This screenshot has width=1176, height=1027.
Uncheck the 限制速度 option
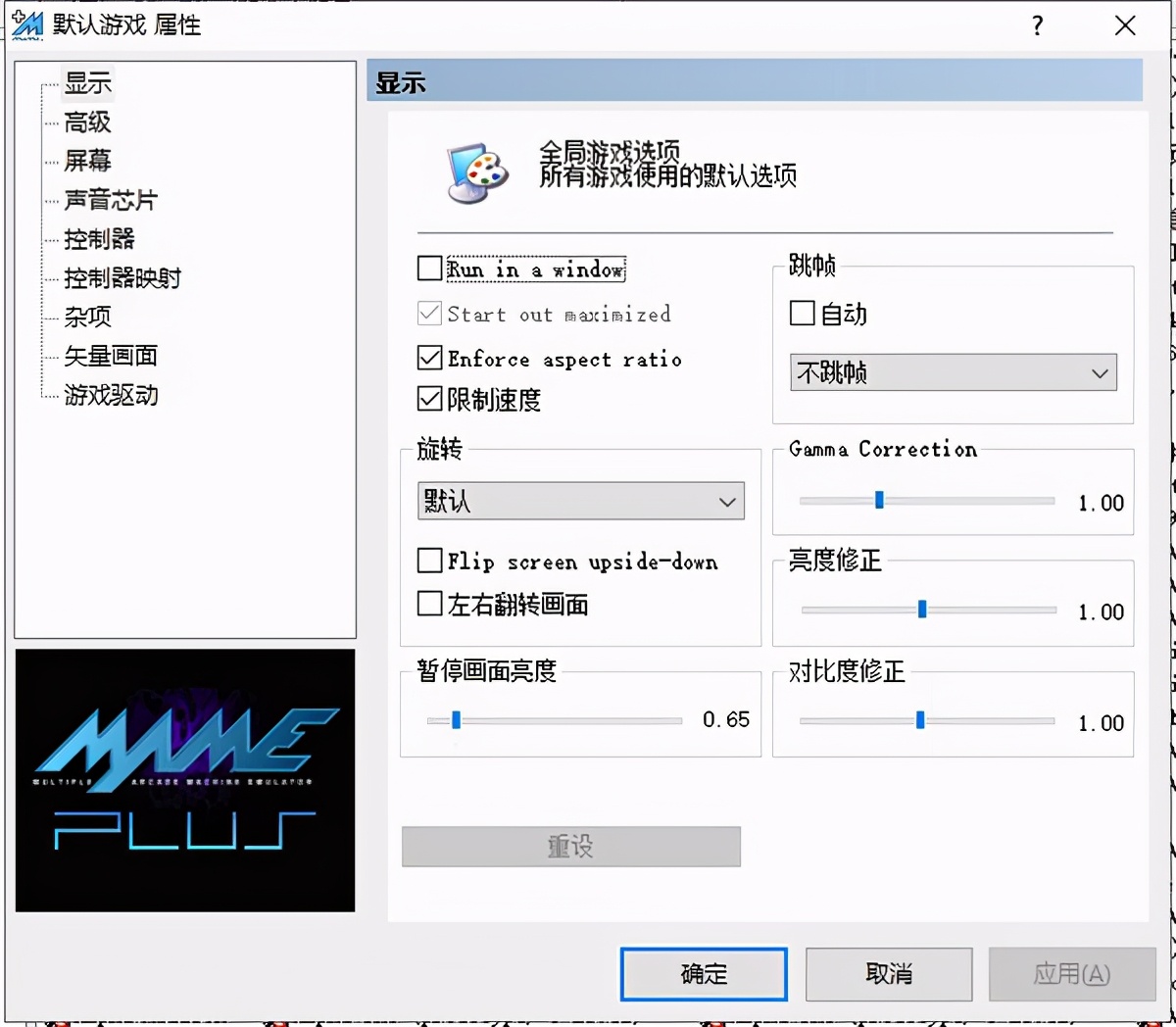click(428, 398)
